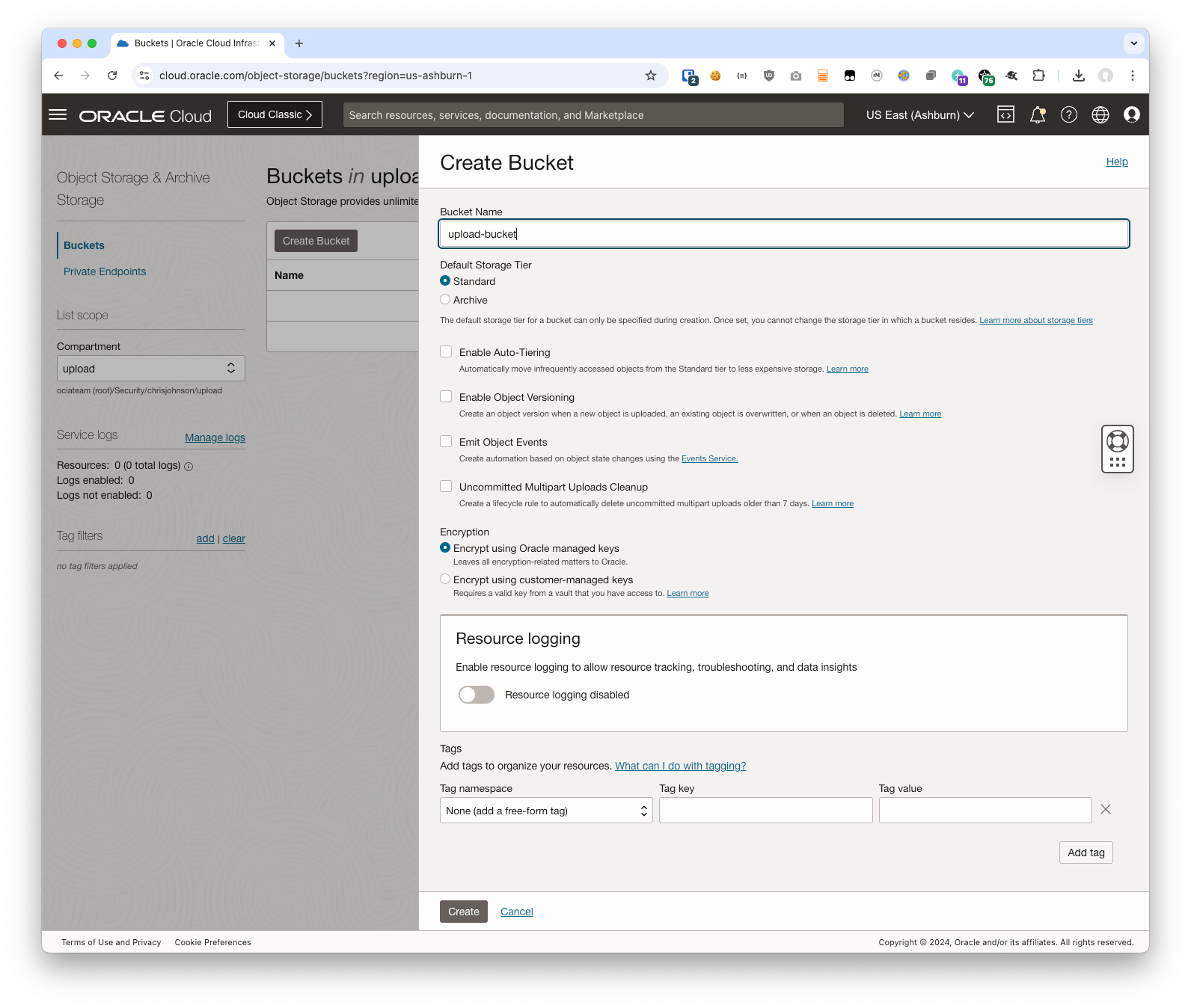Click the info icon next to total logs
1191x1008 pixels.
click(x=189, y=466)
